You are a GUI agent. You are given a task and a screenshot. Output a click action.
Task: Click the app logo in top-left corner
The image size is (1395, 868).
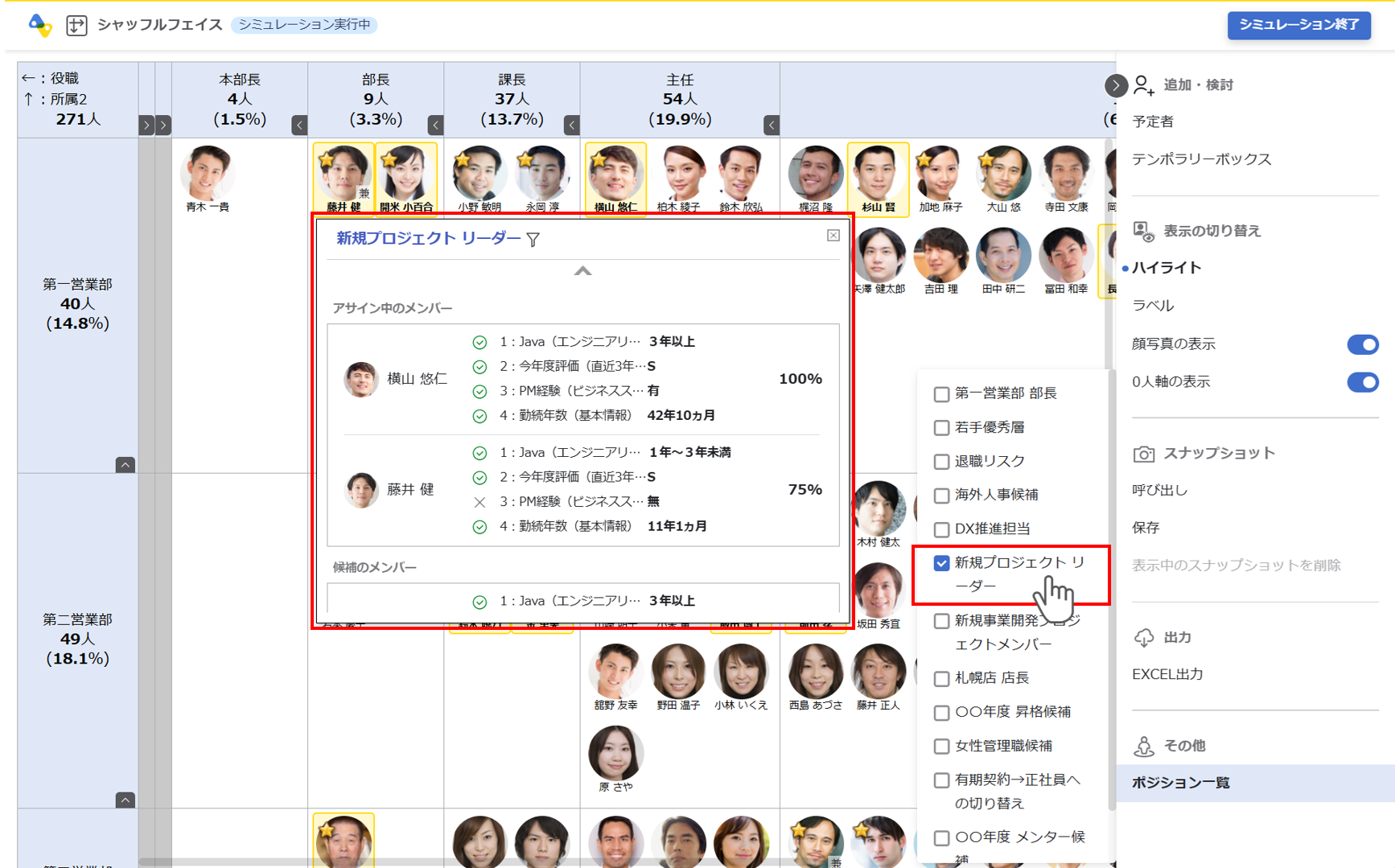point(39,25)
